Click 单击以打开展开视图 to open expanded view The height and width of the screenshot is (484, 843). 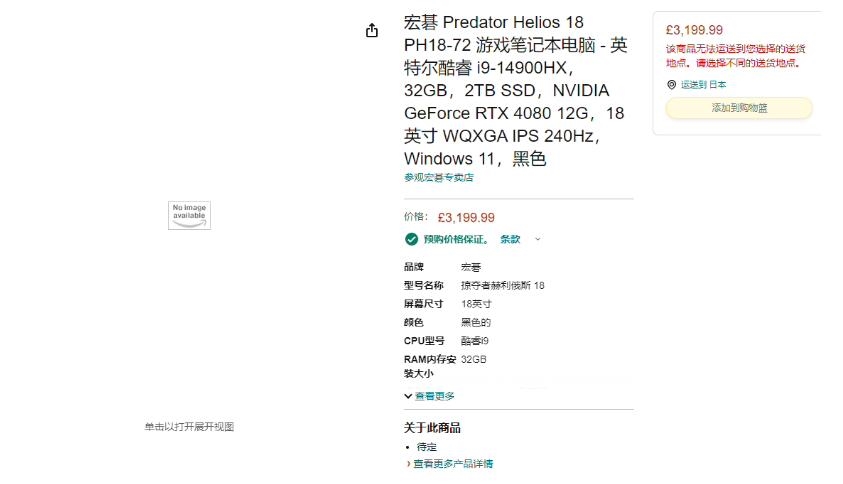pos(189,427)
